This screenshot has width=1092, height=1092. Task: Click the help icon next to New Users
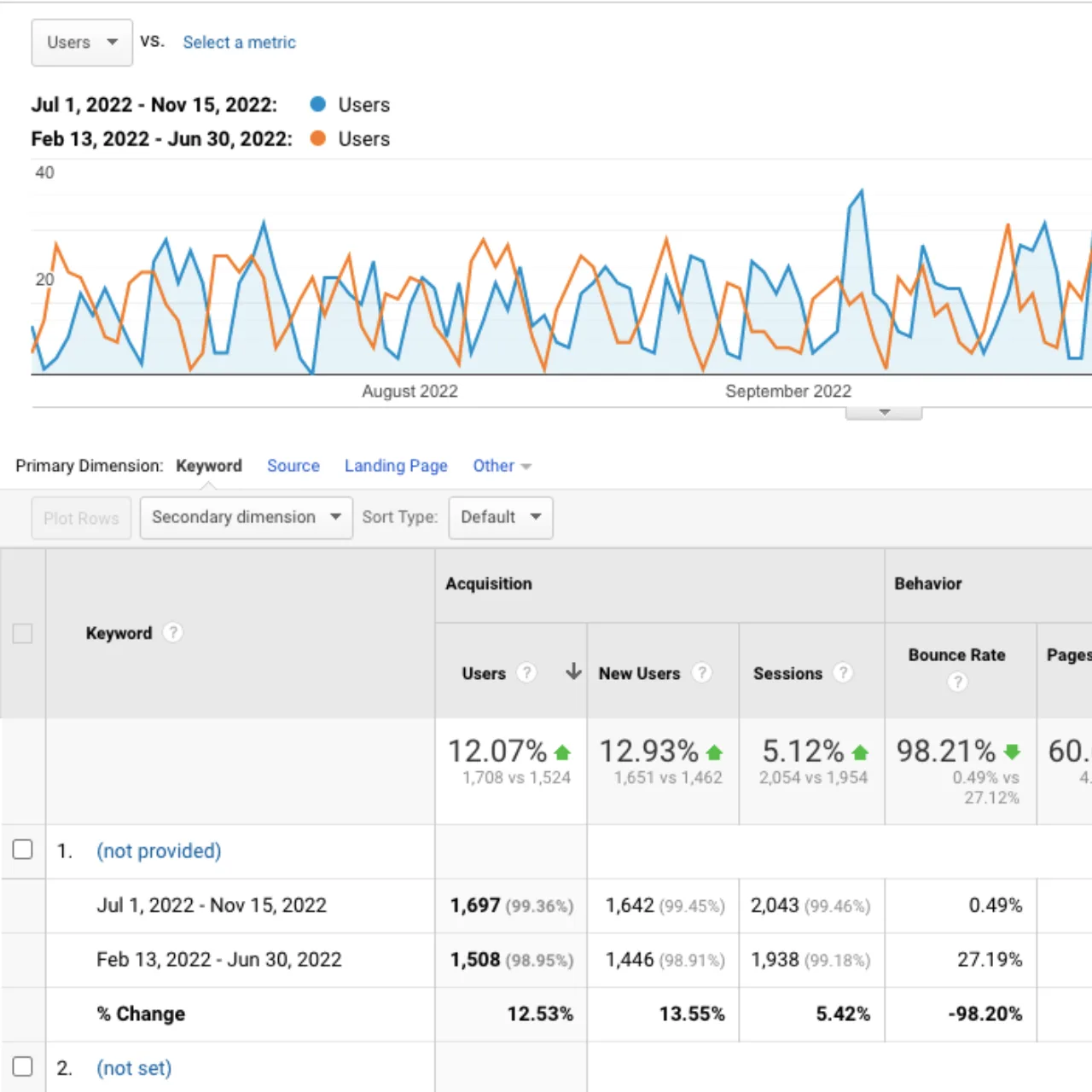(x=702, y=672)
